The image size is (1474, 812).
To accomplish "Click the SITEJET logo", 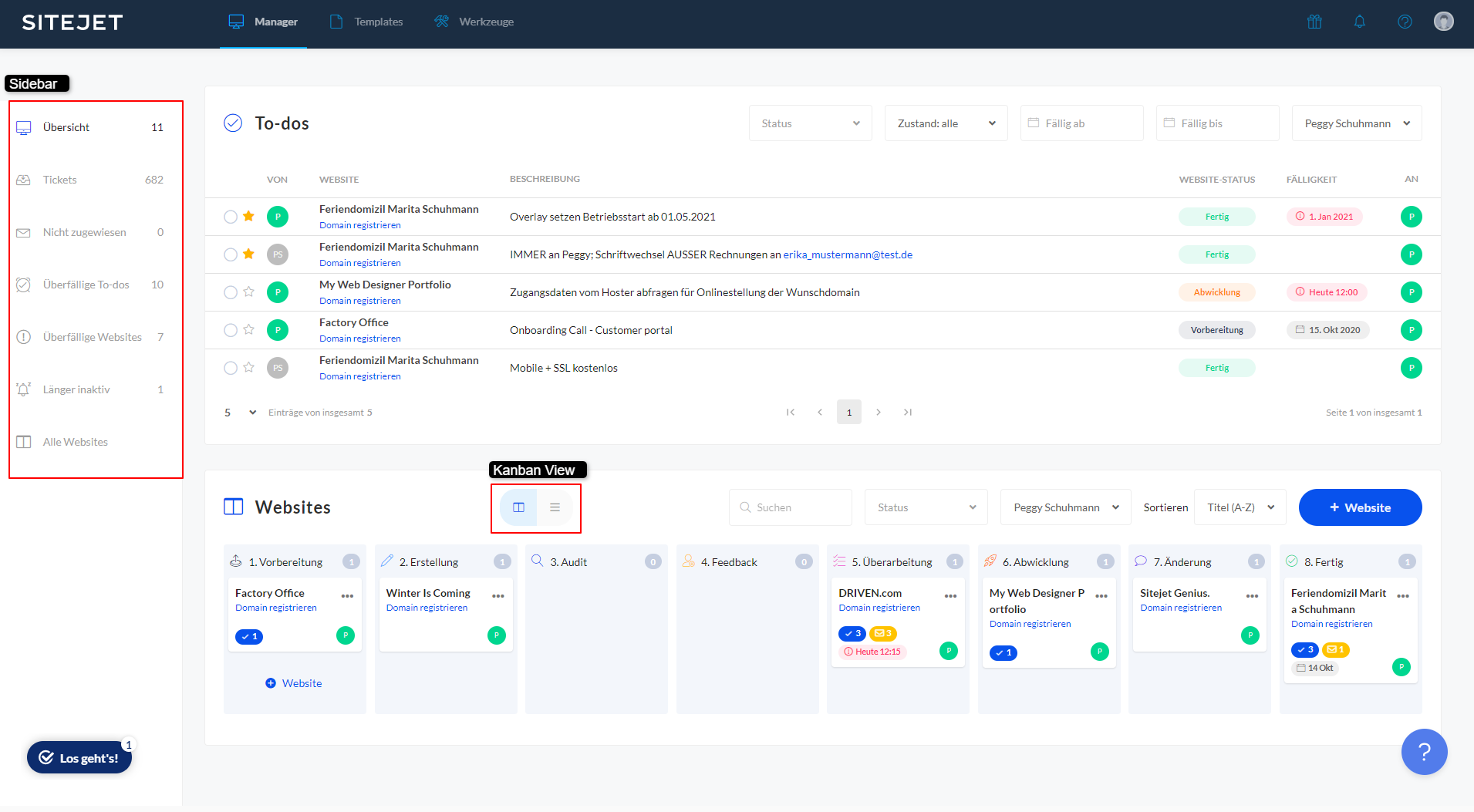I will [73, 22].
